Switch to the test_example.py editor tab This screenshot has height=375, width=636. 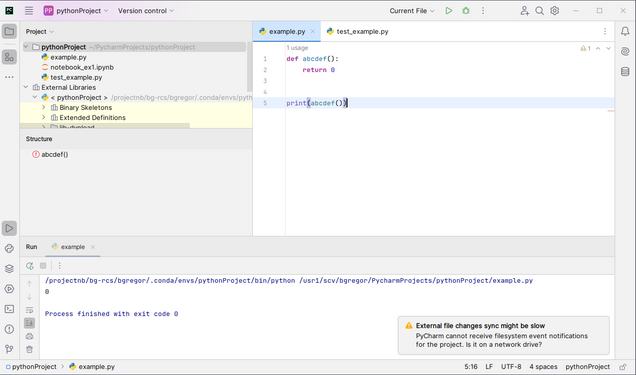pos(357,31)
